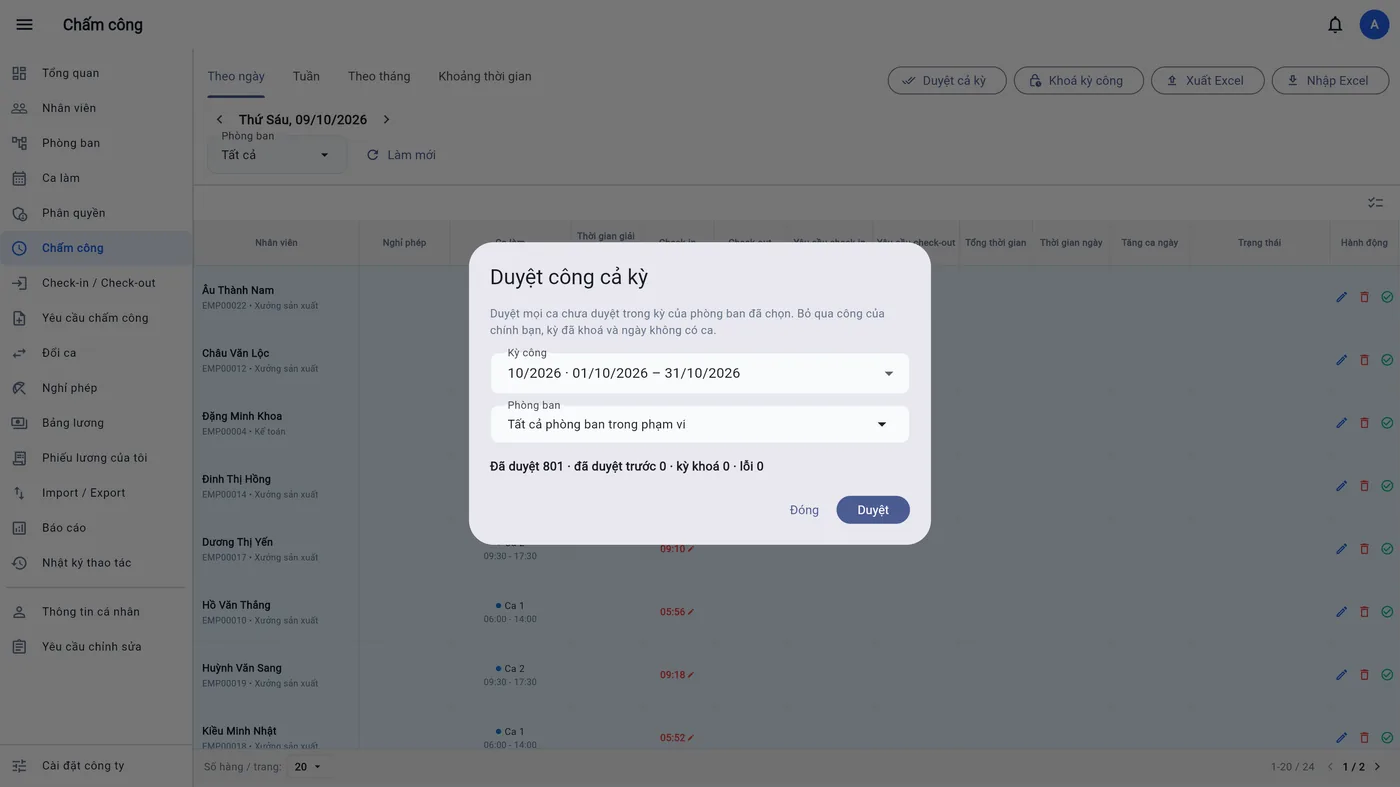The width and height of the screenshot is (1400, 787).
Task: Confirm with the Duyệt button
Action: coord(873,510)
